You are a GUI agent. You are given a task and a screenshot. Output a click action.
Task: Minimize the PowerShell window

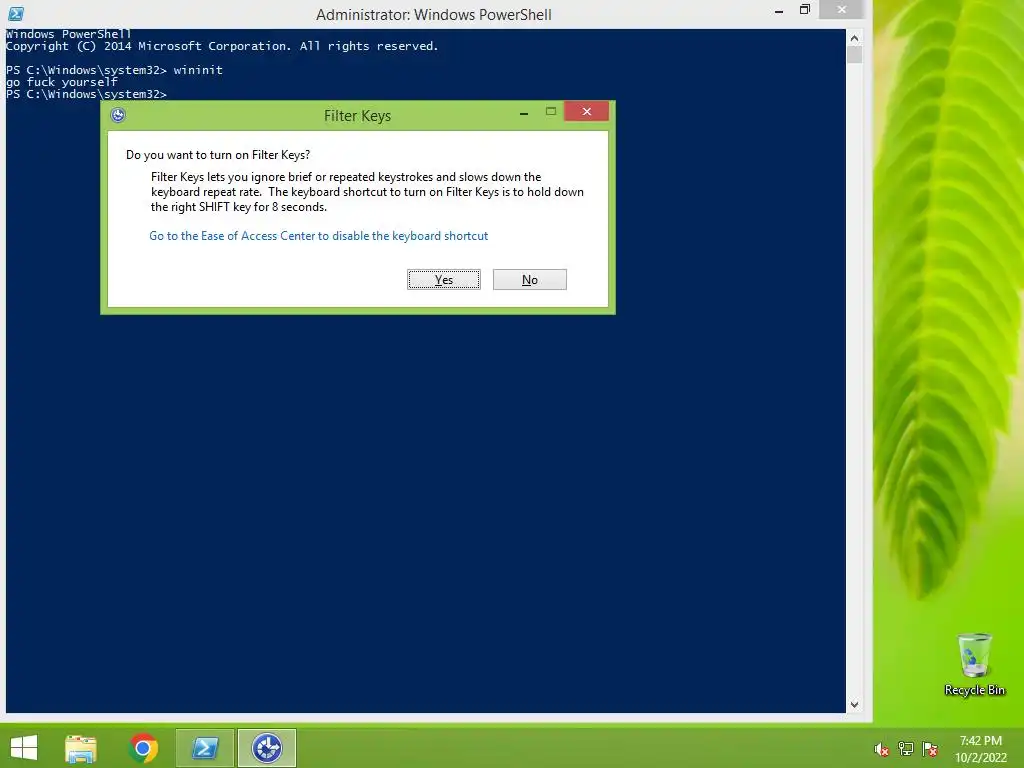778,11
